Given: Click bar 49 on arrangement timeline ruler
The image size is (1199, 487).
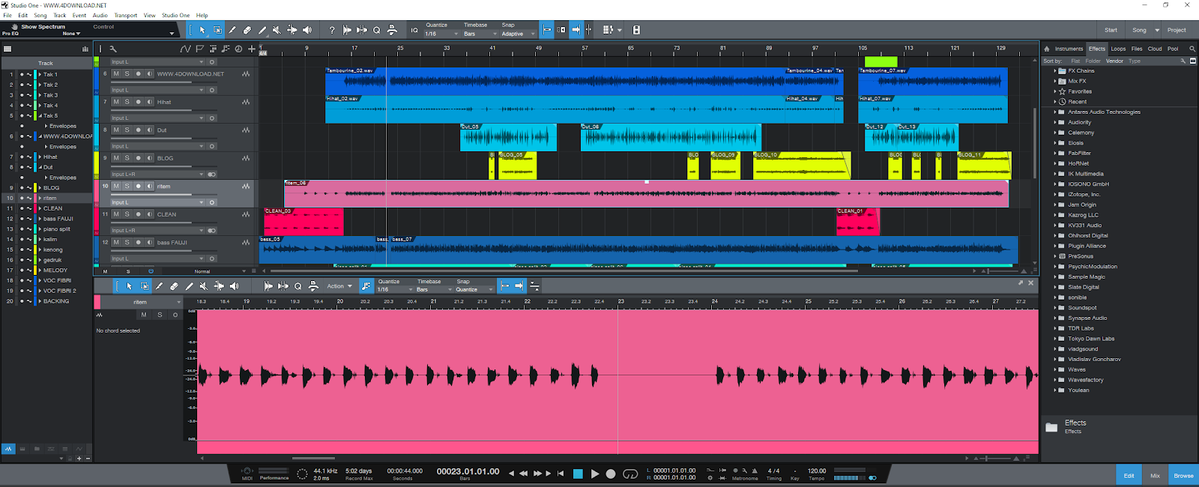Looking at the screenshot, I should click(x=538, y=48).
